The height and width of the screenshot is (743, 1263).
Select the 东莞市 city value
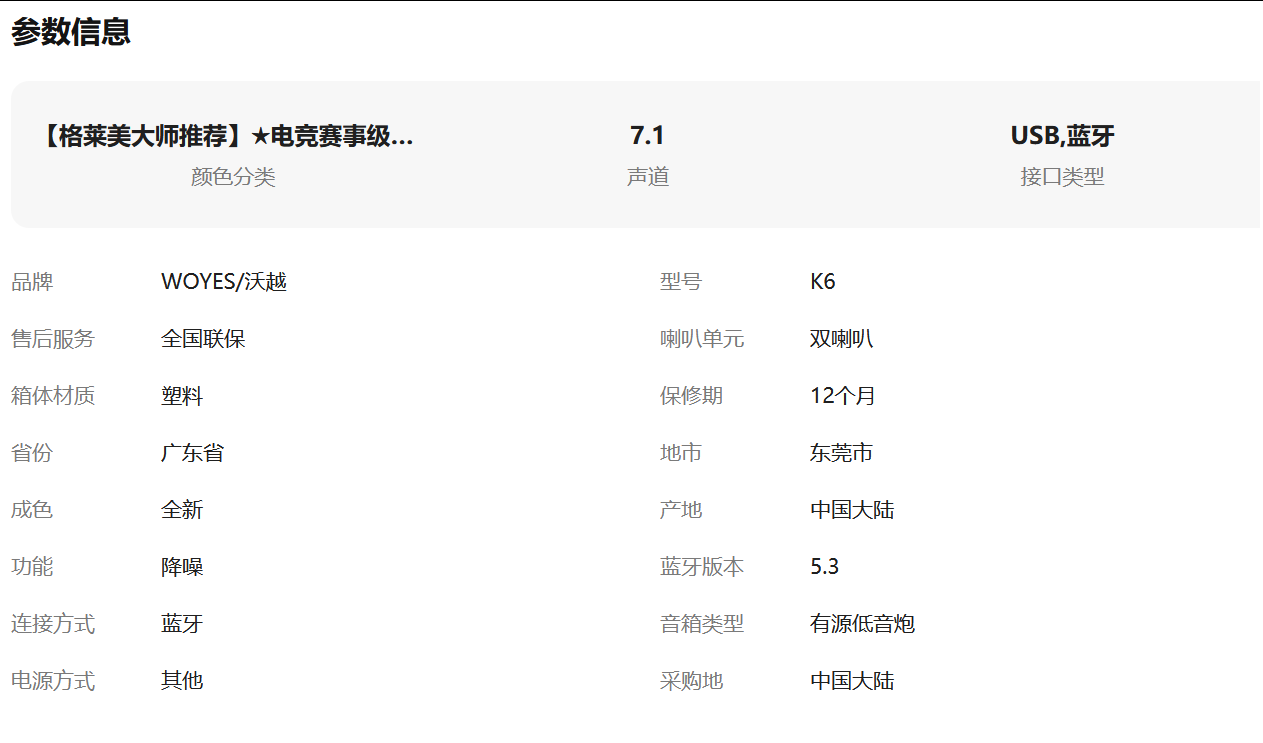point(841,452)
